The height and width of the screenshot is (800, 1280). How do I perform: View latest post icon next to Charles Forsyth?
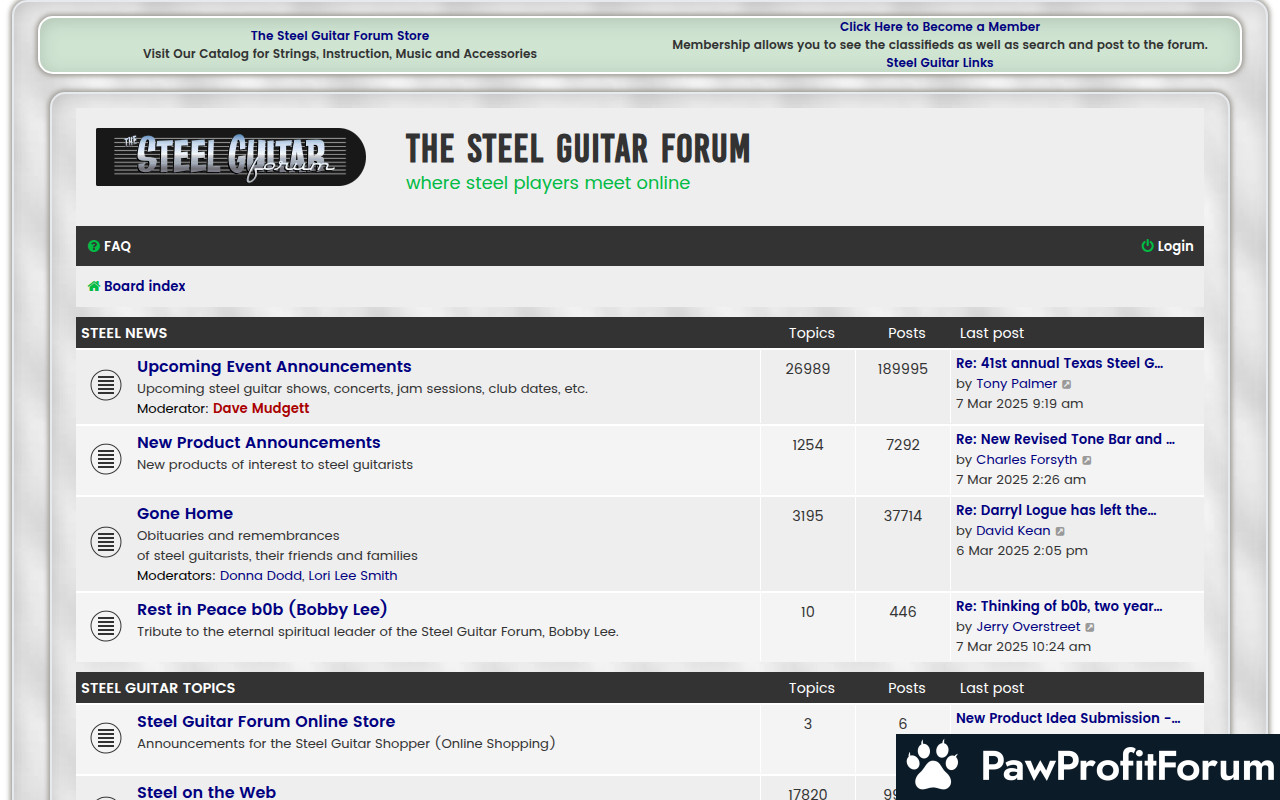point(1087,460)
